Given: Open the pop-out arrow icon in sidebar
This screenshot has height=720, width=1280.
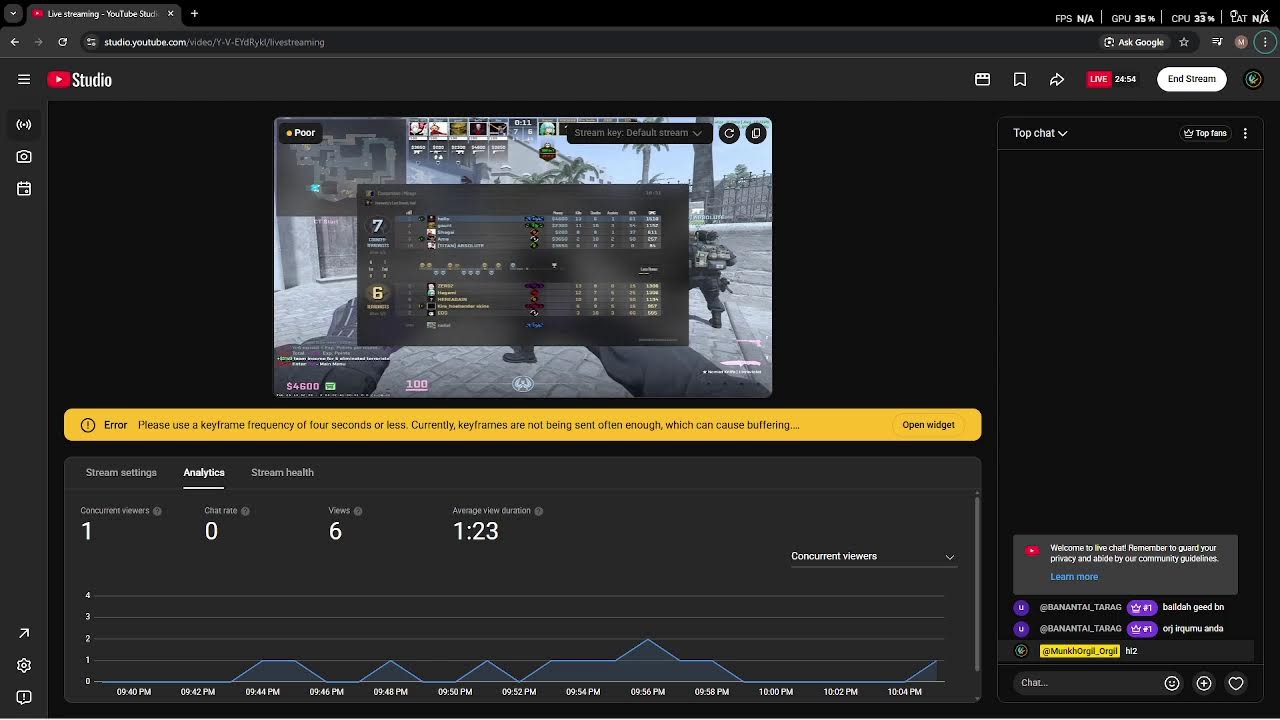Looking at the screenshot, I should (24, 633).
